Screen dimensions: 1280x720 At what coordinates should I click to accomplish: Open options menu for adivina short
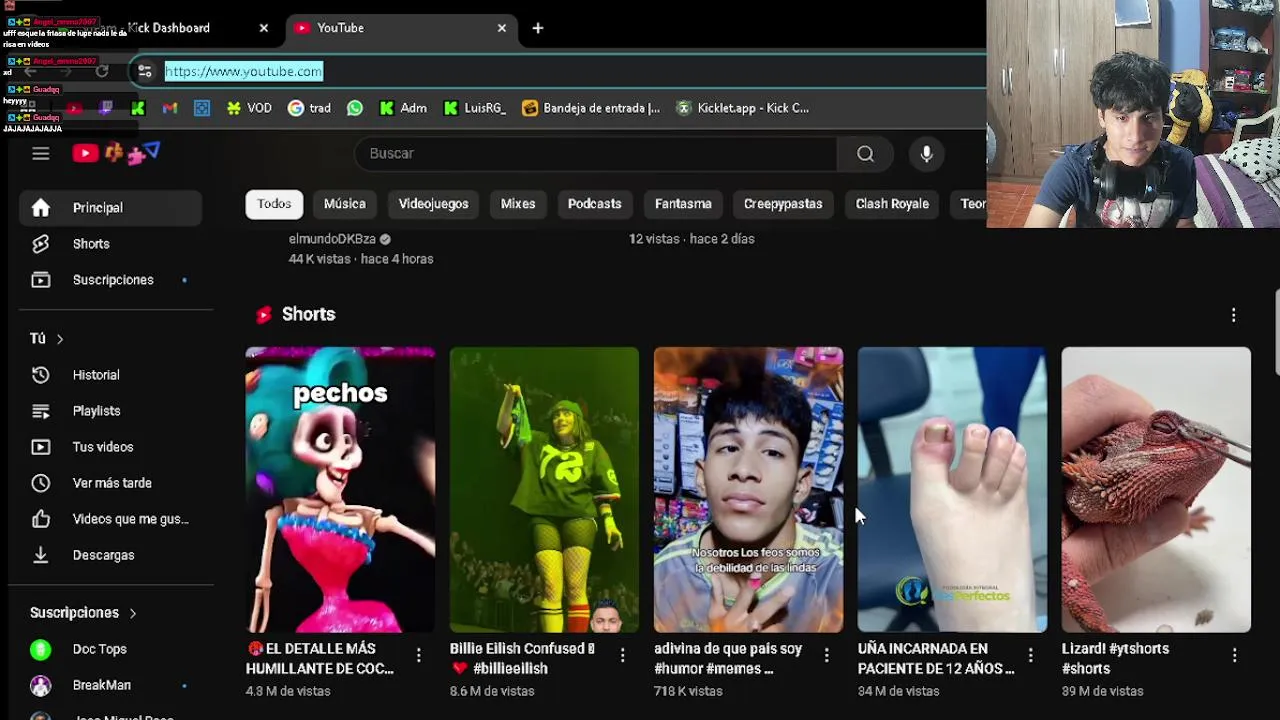[x=826, y=655]
